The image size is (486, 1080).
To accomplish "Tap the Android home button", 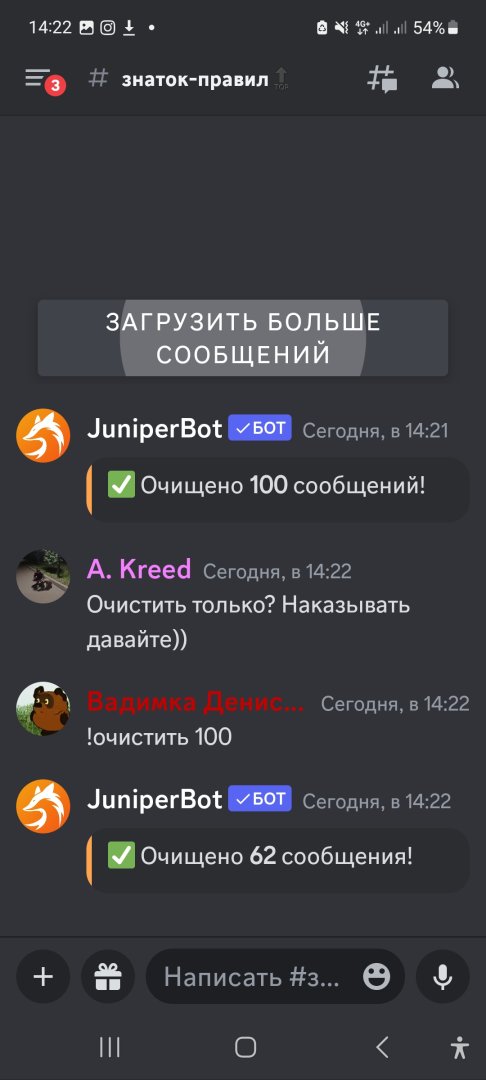I will coord(245,1047).
